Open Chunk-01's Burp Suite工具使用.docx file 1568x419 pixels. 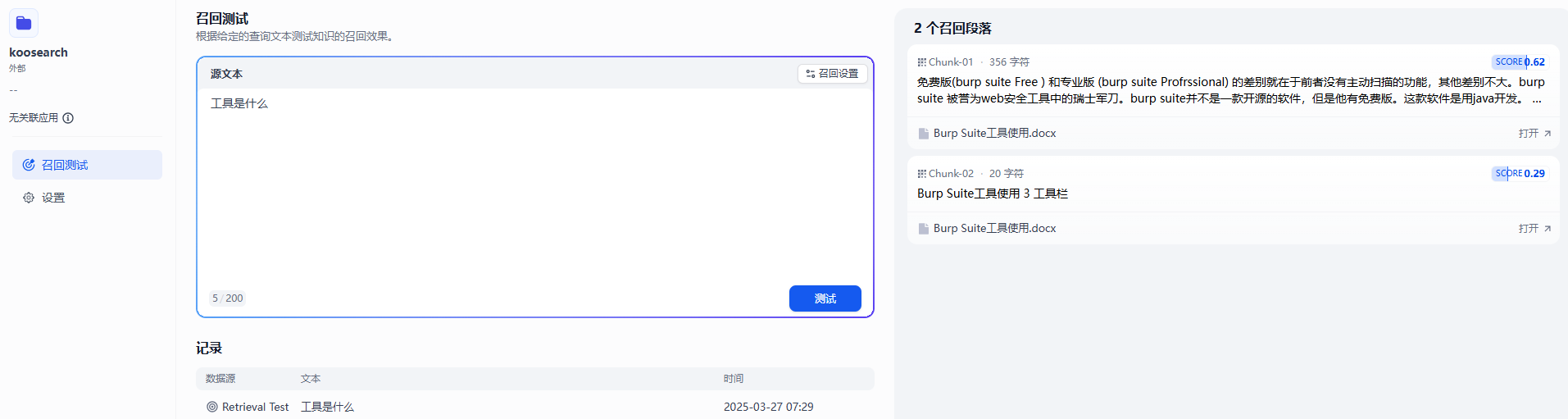(994, 133)
